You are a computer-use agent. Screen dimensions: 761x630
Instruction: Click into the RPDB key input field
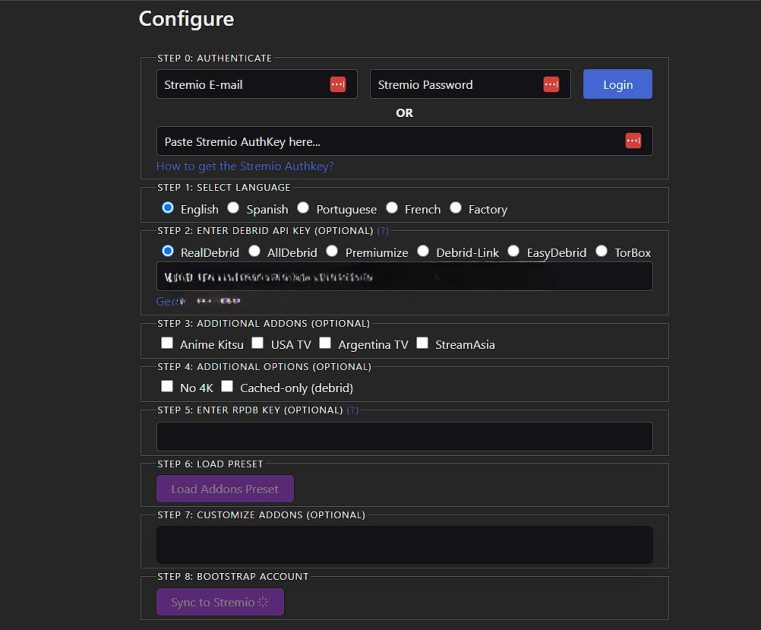tap(404, 436)
